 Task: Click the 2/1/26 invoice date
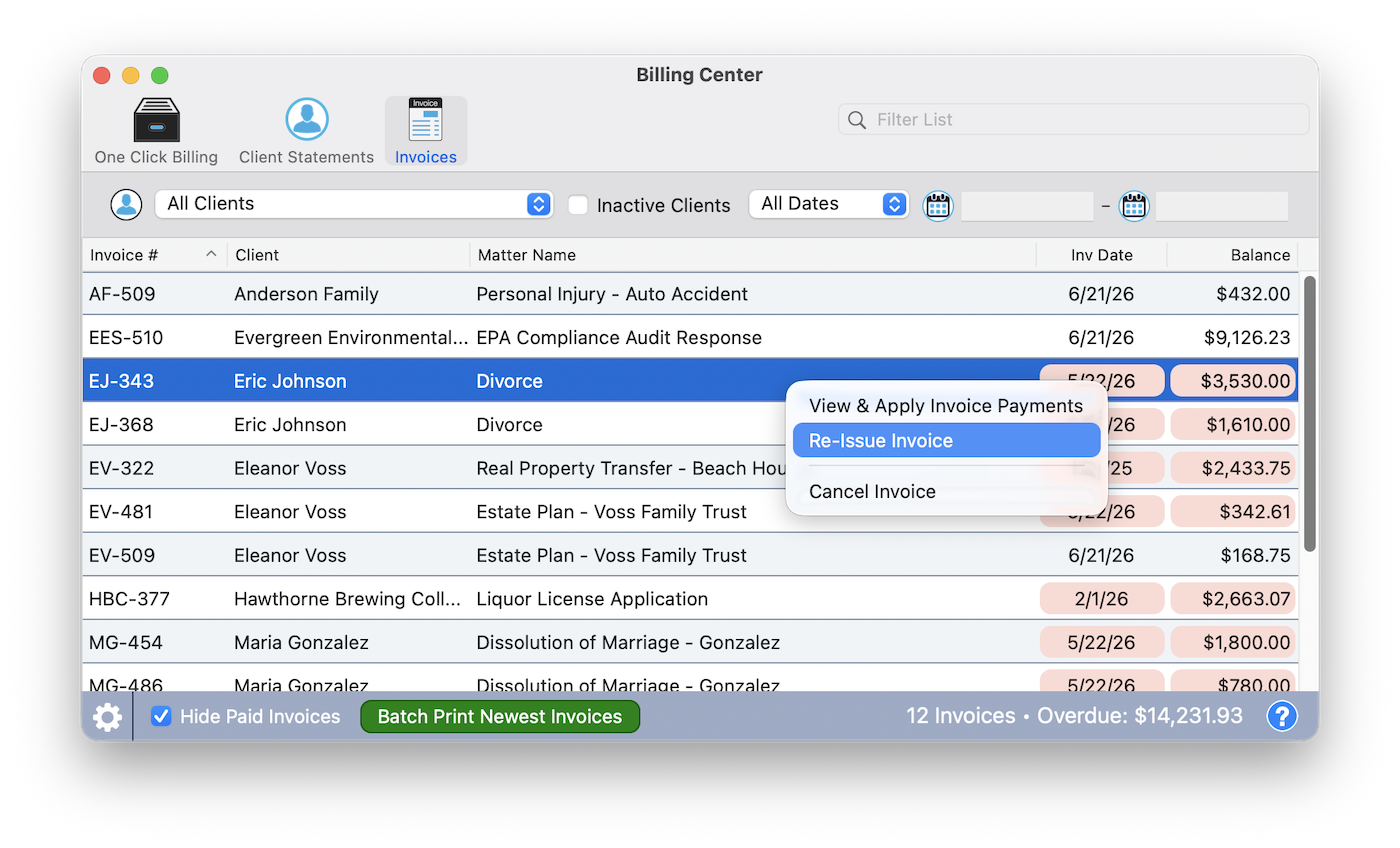coord(1102,599)
